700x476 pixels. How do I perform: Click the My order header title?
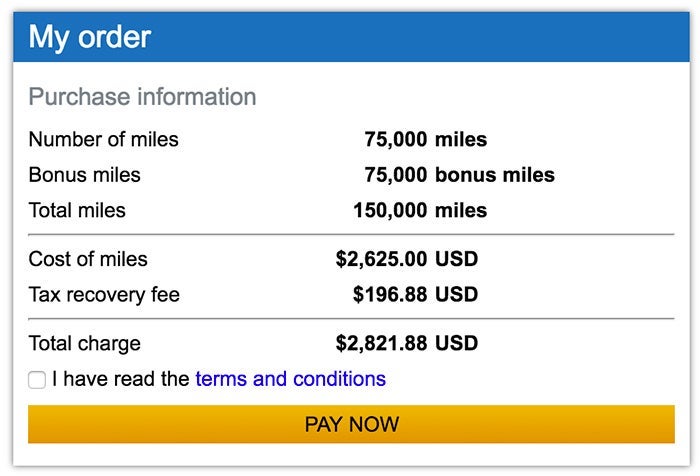click(x=90, y=37)
